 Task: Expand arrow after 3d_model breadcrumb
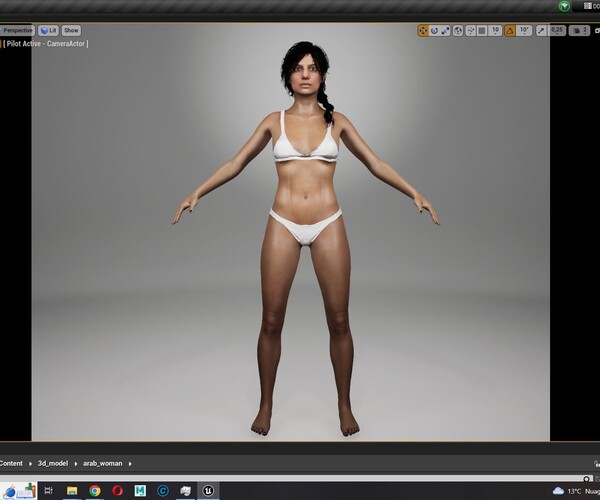(x=75, y=464)
